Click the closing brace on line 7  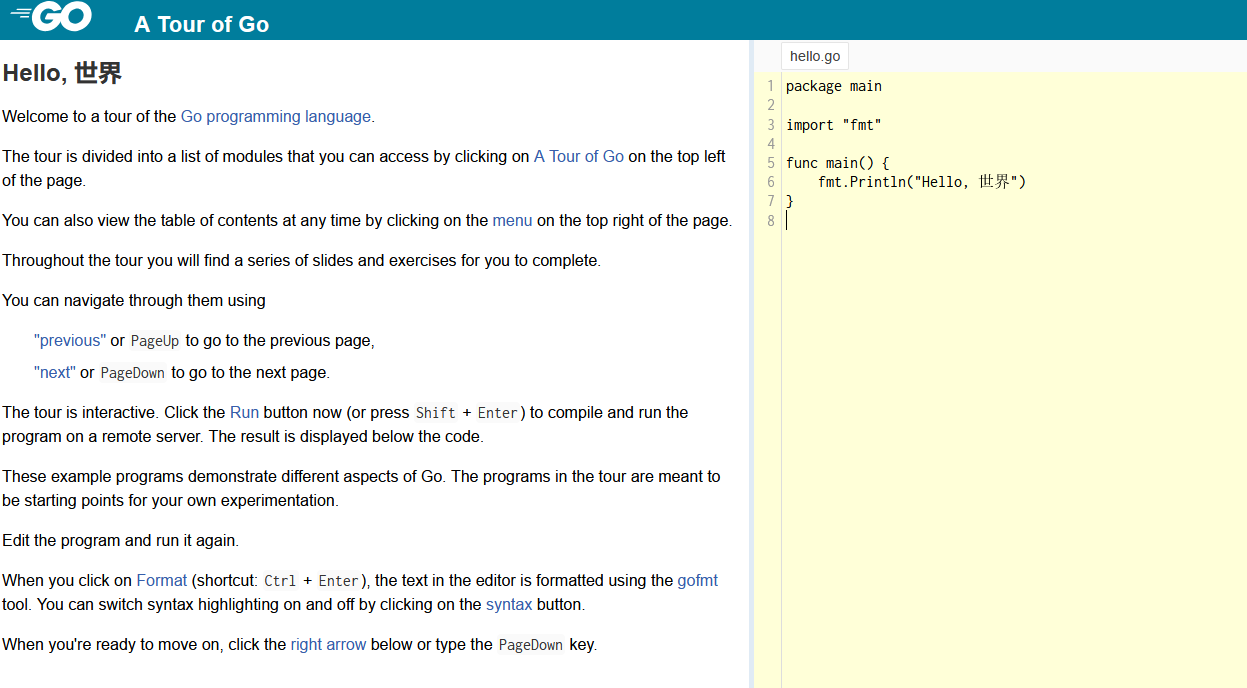tap(790, 201)
